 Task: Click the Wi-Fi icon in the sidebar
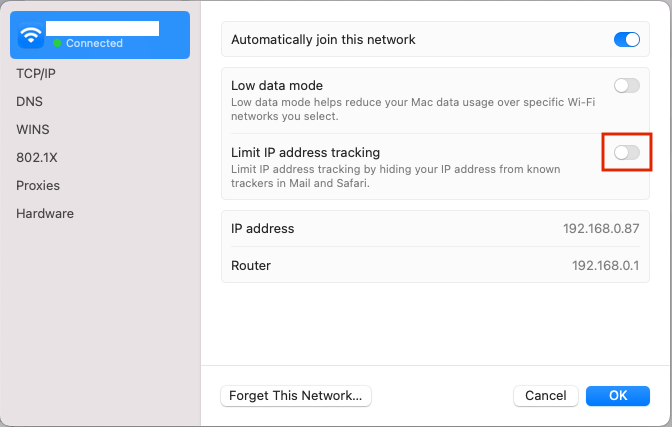31,36
